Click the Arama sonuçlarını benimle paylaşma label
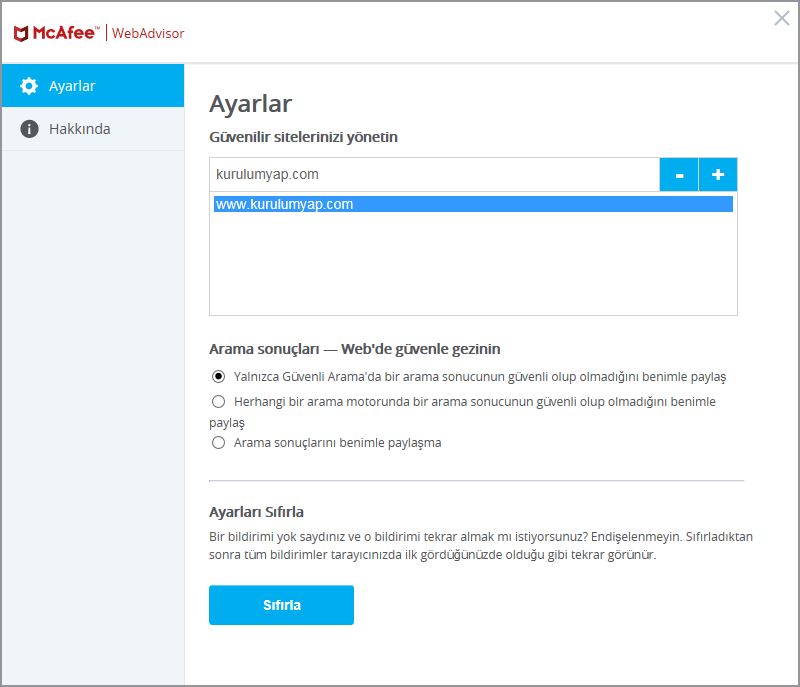 coord(337,443)
